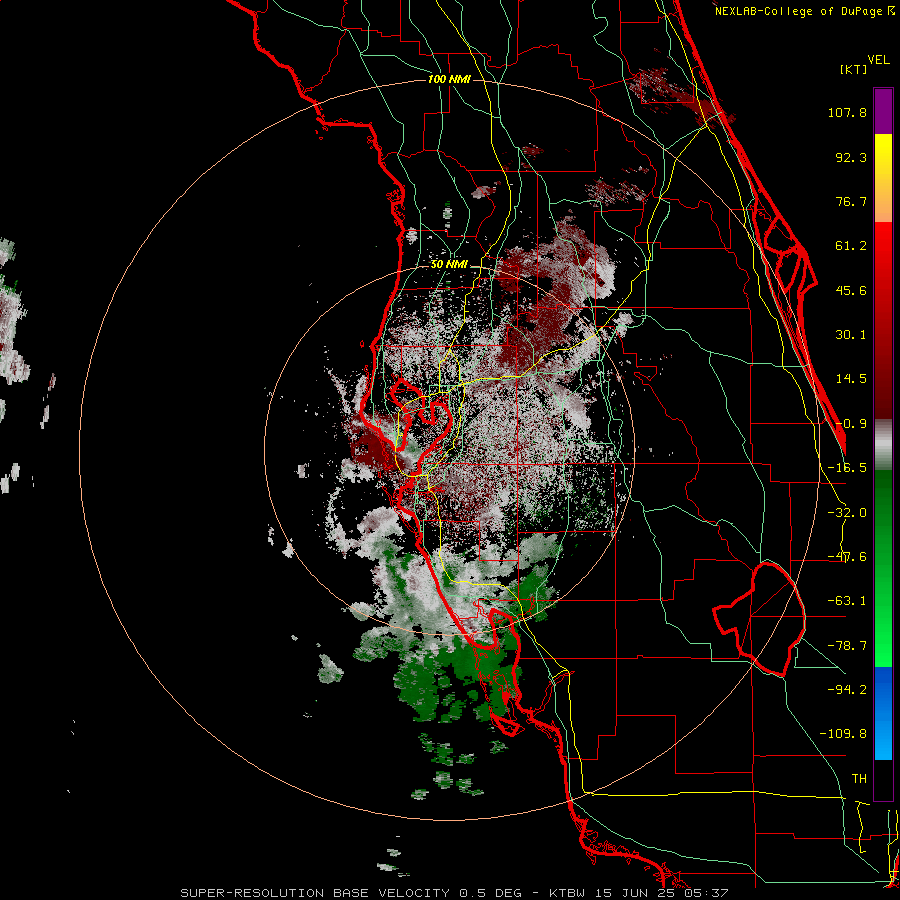
Task: Select the -32.0 velocity scale value
Action: click(x=847, y=513)
